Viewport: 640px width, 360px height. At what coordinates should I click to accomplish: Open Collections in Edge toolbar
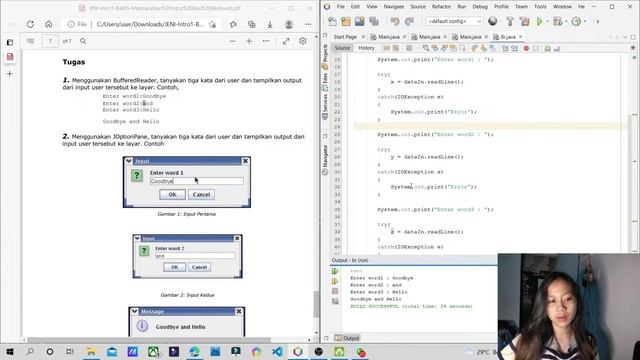[x=251, y=24]
